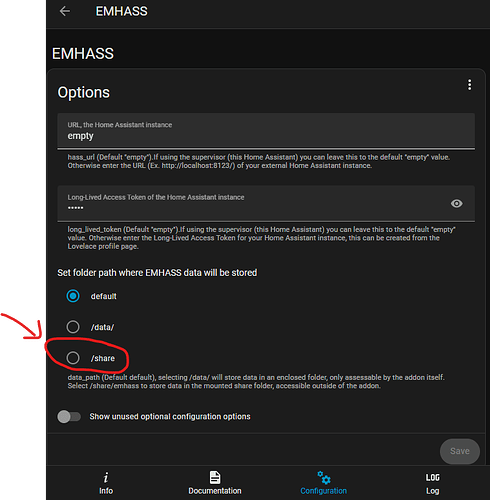Open the Options three-dot menu

(469, 85)
